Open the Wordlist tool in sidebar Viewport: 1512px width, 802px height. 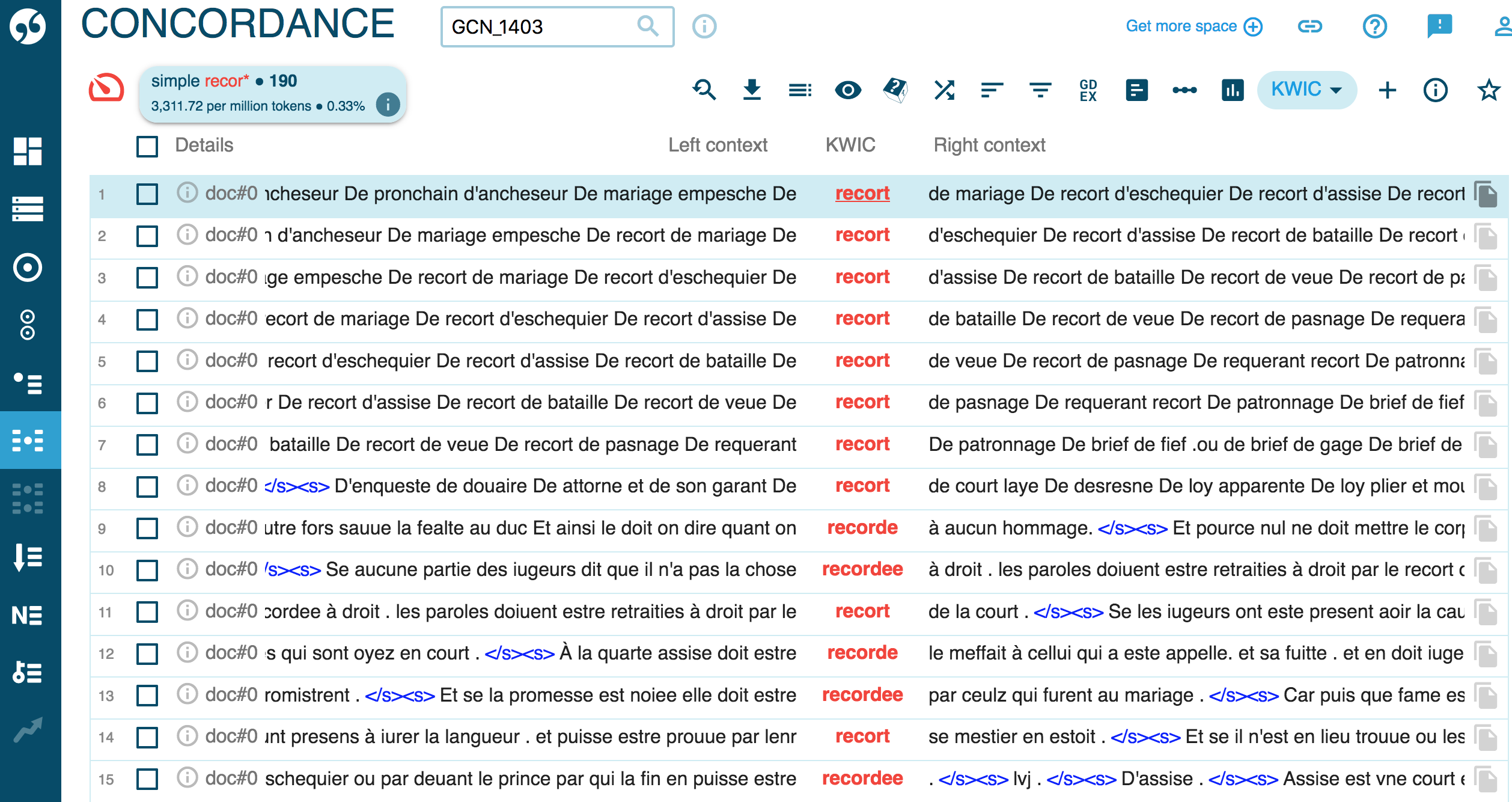pos(28,557)
